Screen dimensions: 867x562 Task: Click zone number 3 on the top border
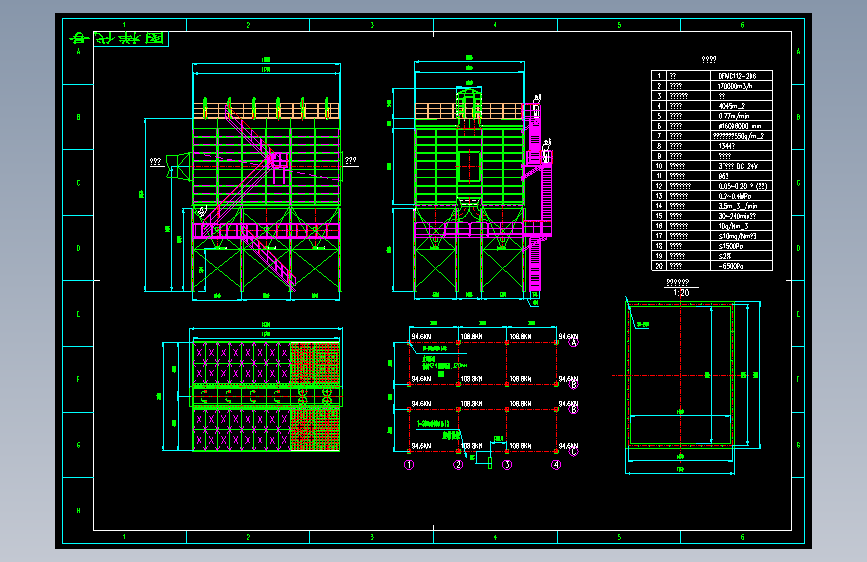coord(372,25)
